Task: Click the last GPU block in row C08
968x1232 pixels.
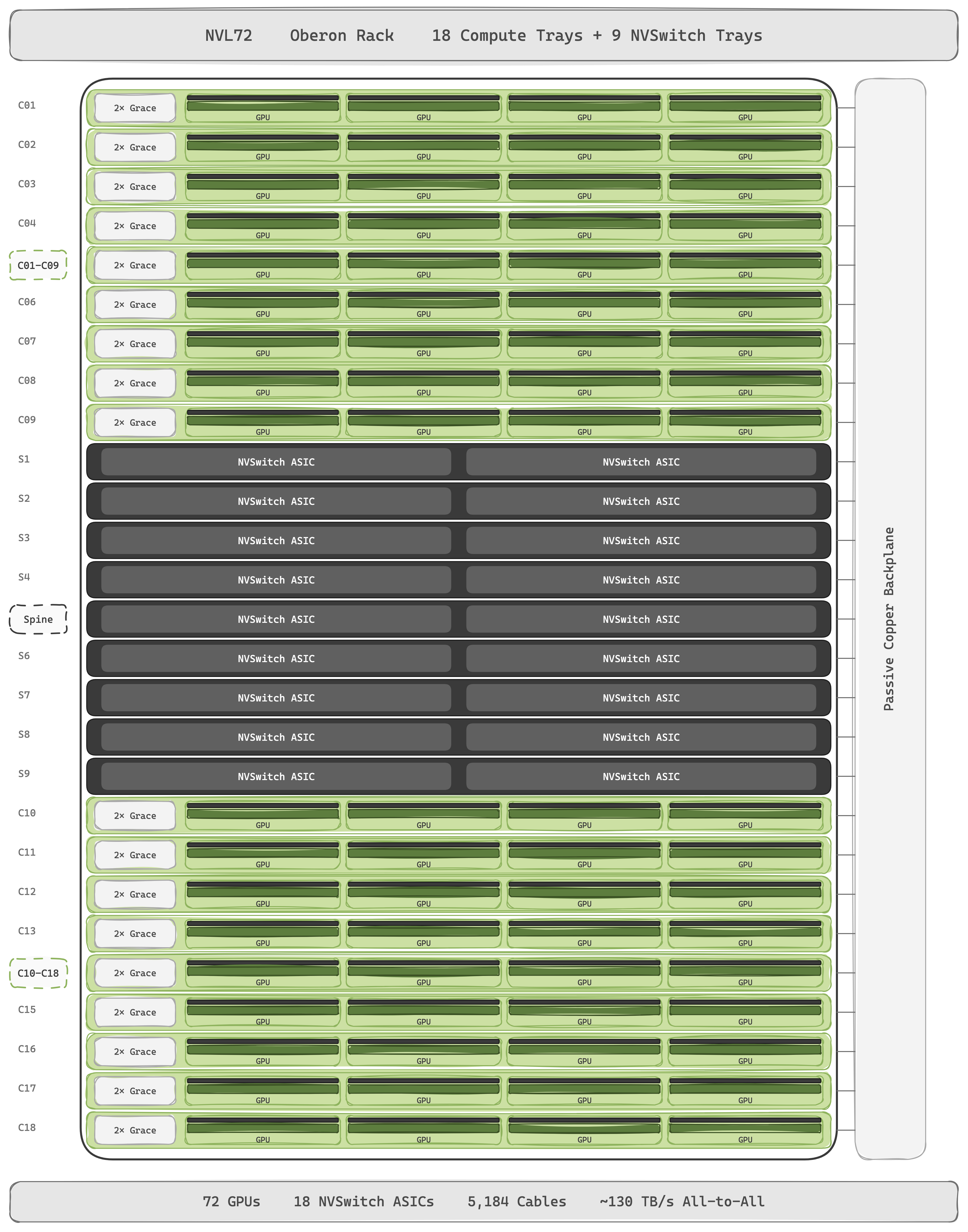Action: pyautogui.click(x=745, y=383)
